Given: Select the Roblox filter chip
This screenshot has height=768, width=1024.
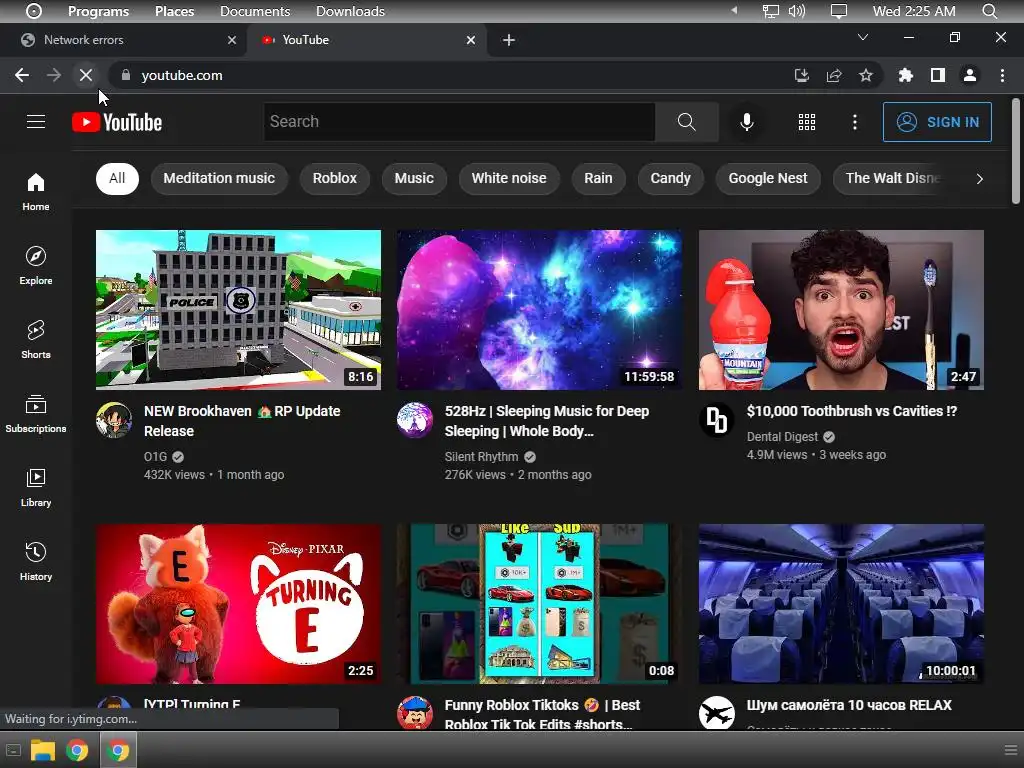Looking at the screenshot, I should 334,178.
